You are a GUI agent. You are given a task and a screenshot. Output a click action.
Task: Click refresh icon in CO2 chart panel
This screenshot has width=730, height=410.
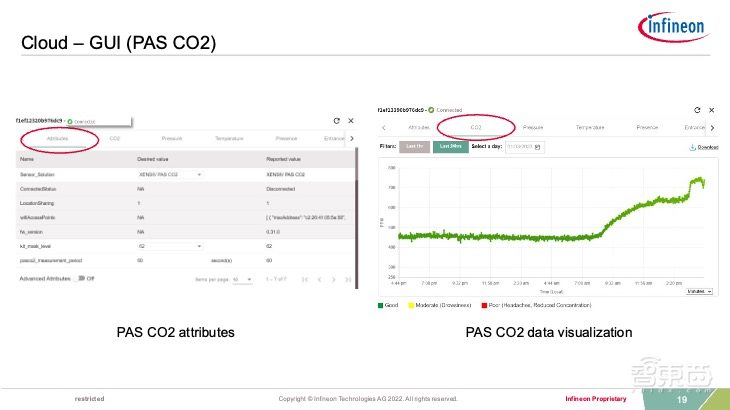(696, 109)
